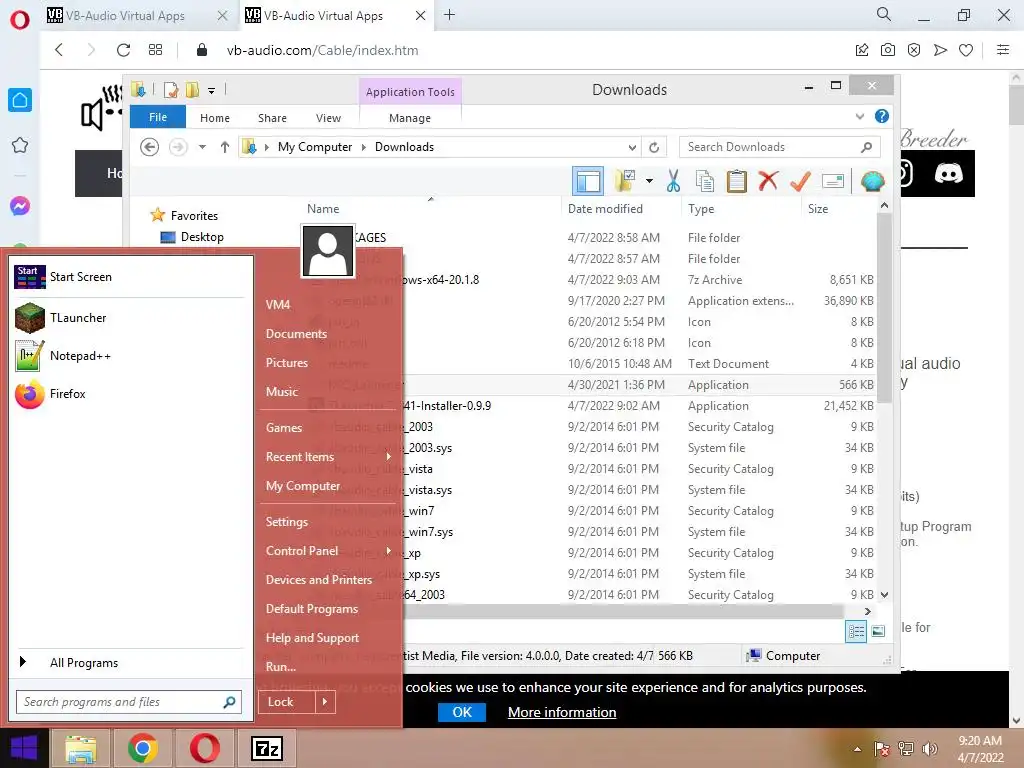
Task: Click the Classic Shell settings shell icon
Action: pyautogui.click(x=872, y=181)
